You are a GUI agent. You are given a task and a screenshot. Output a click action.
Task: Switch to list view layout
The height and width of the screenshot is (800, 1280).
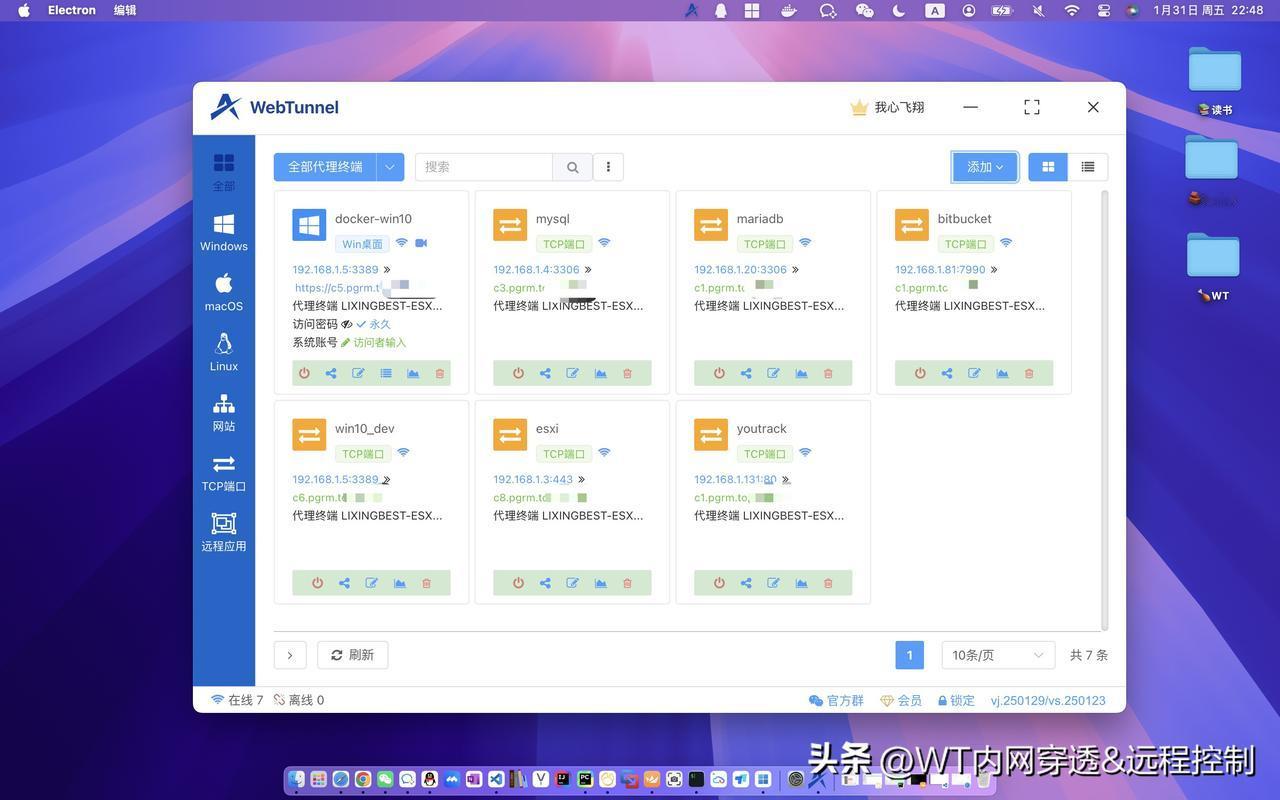pos(1087,166)
